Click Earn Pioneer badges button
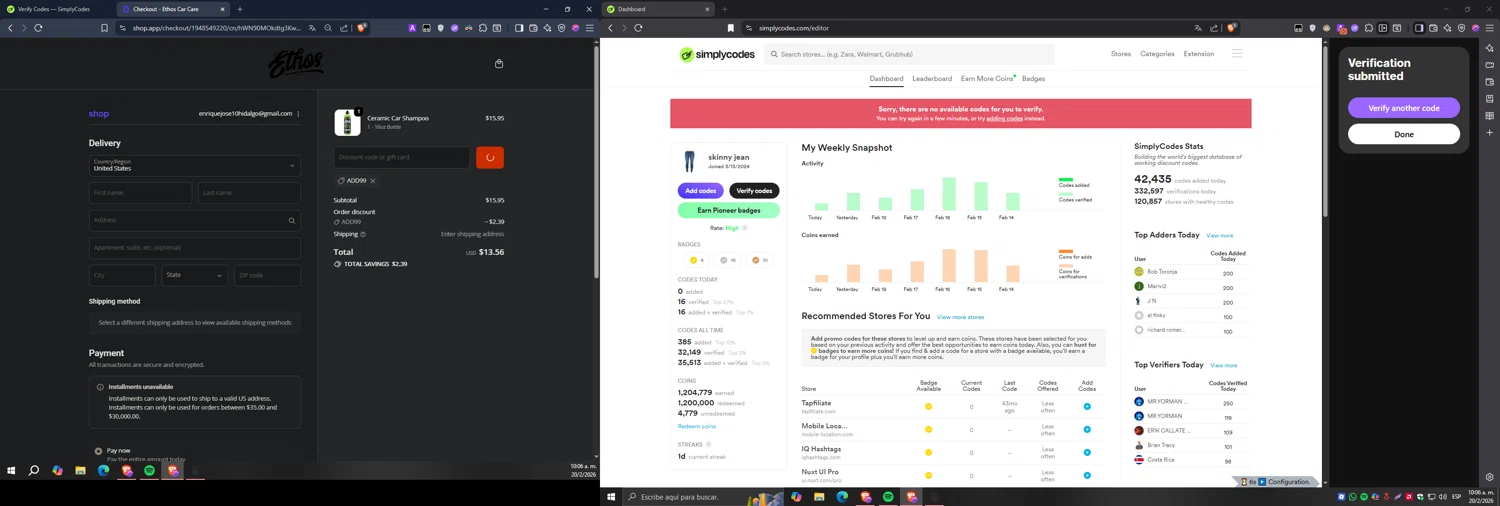The height and width of the screenshot is (506, 1500). 729,211
